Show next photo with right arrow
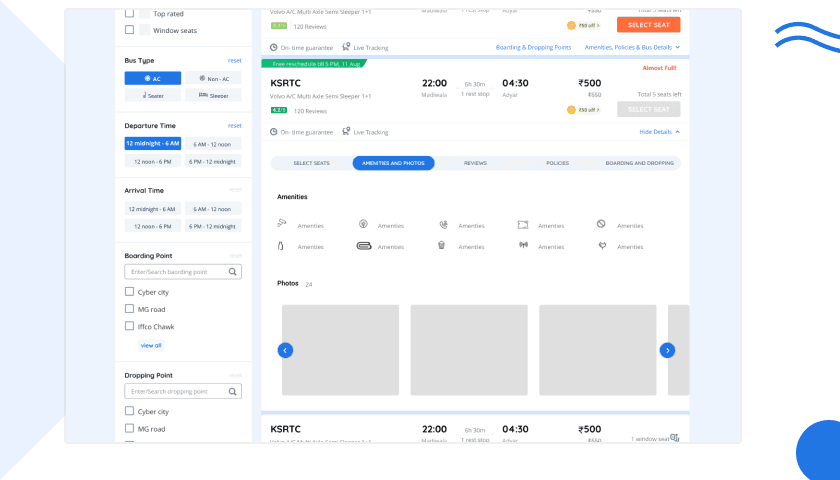 [x=667, y=350]
